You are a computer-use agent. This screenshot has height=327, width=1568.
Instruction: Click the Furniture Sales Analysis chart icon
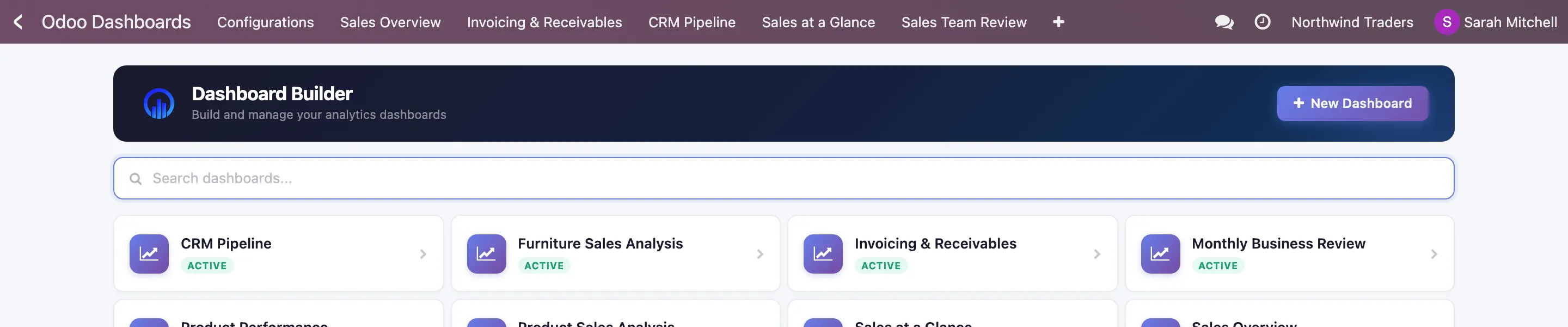point(486,254)
